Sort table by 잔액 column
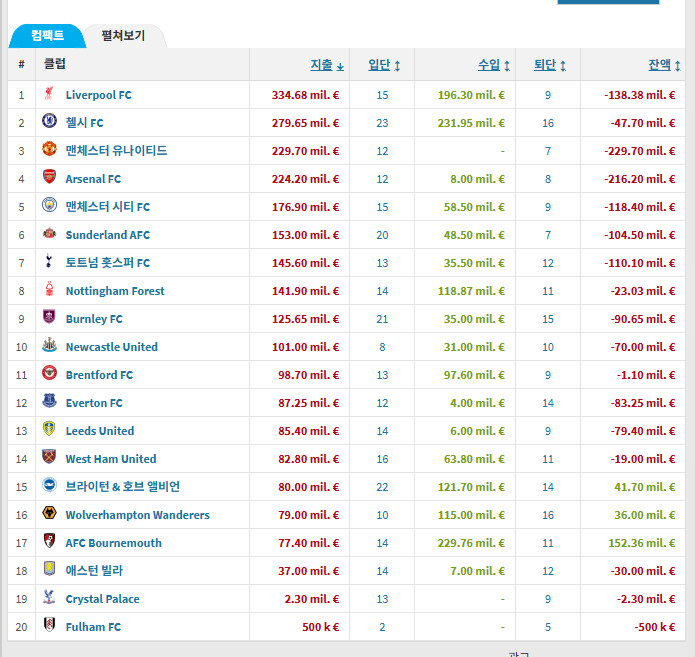 point(664,65)
